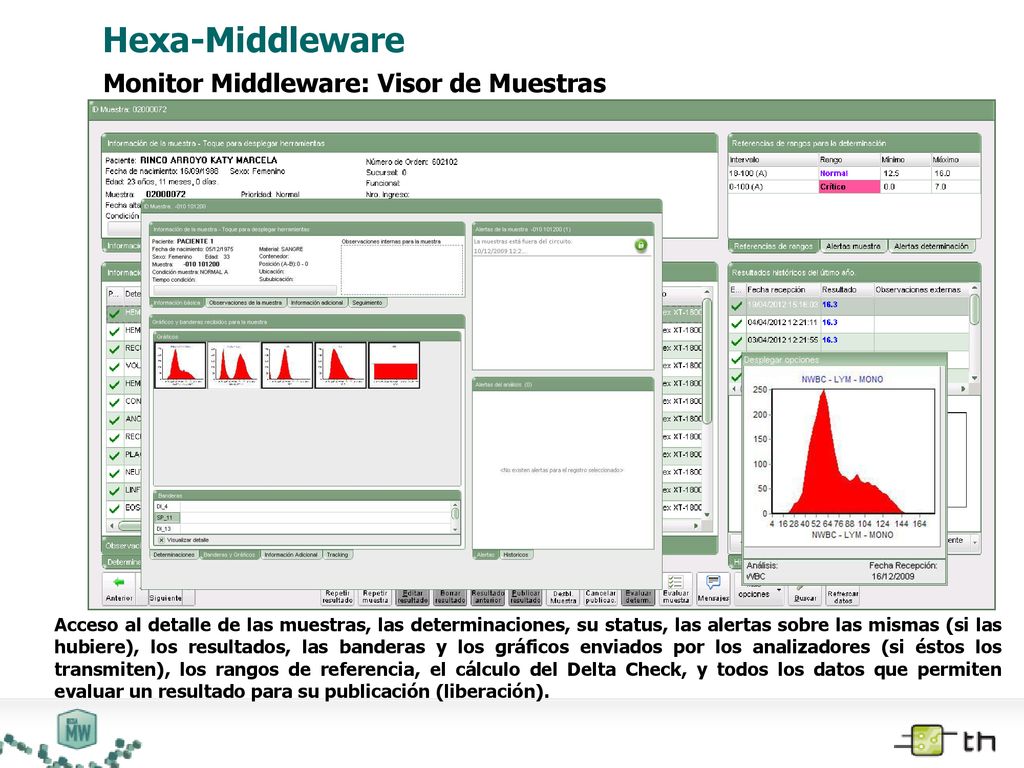Select the DI_13 row in Banderas
Image resolution: width=1024 pixels, height=768 pixels.
click(304, 528)
